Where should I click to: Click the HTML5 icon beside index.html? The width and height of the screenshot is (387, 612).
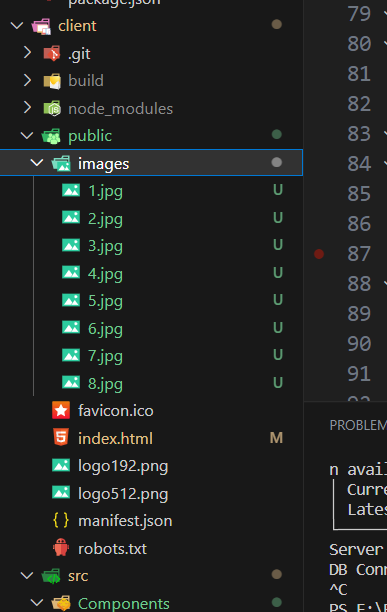point(61,438)
